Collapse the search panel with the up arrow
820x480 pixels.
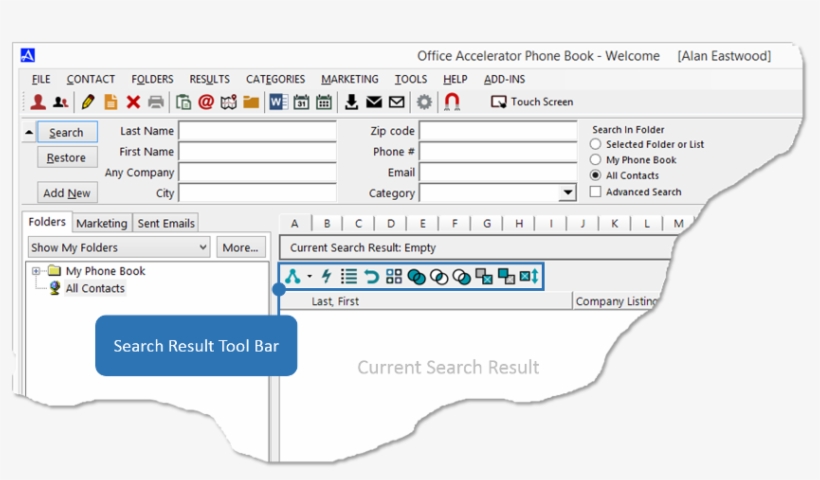[29, 132]
